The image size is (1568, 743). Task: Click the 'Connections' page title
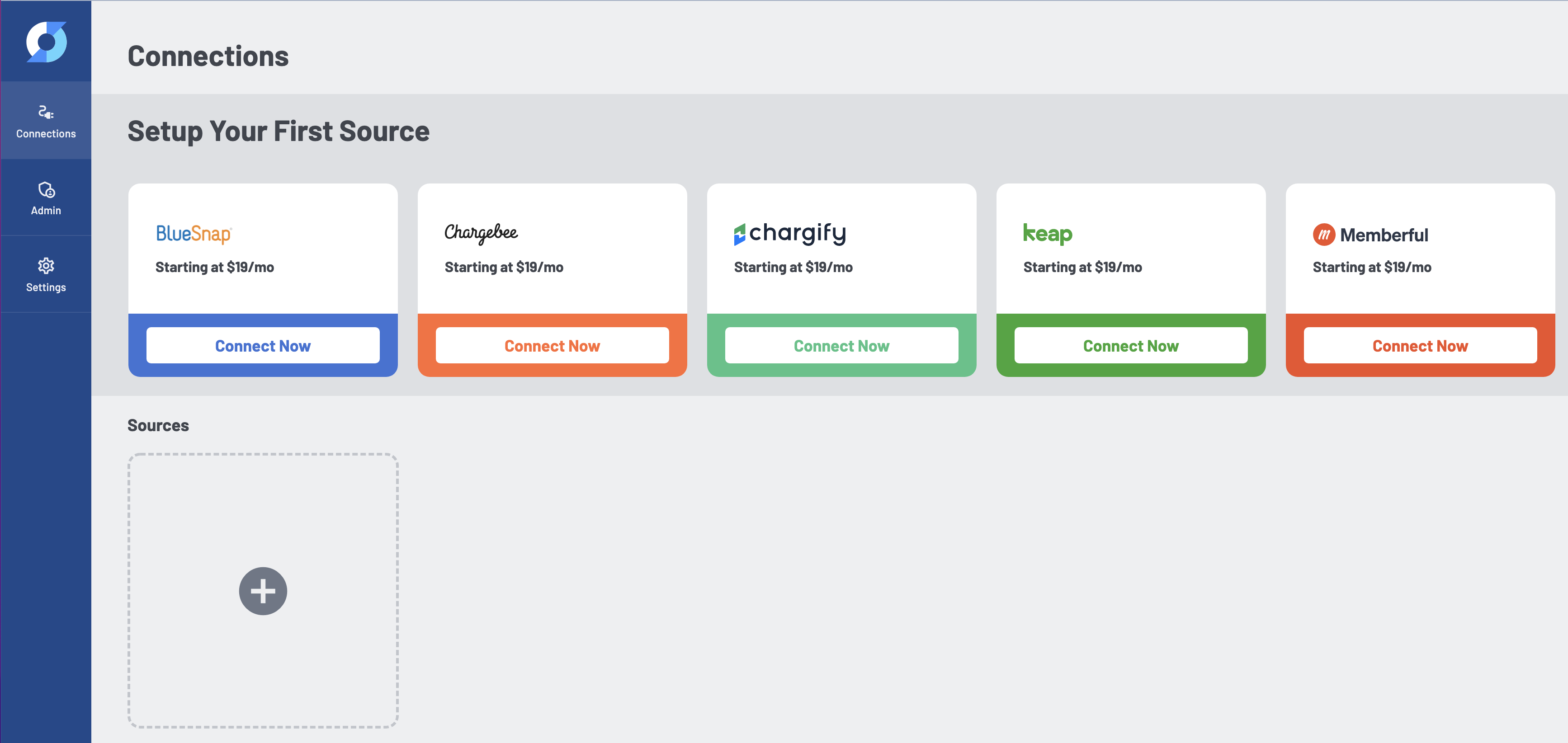208,56
